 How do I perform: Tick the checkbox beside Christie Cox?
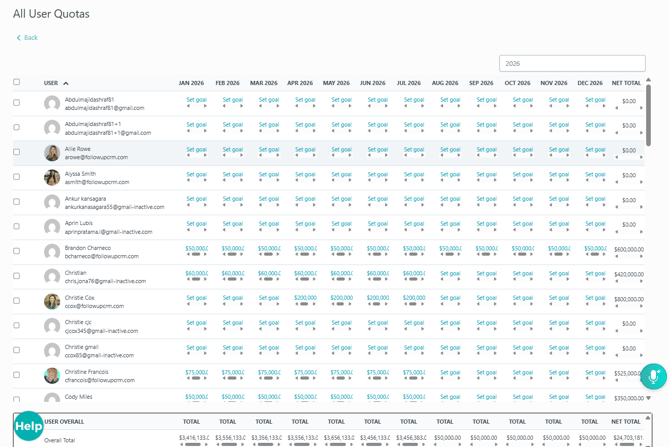[x=16, y=300]
